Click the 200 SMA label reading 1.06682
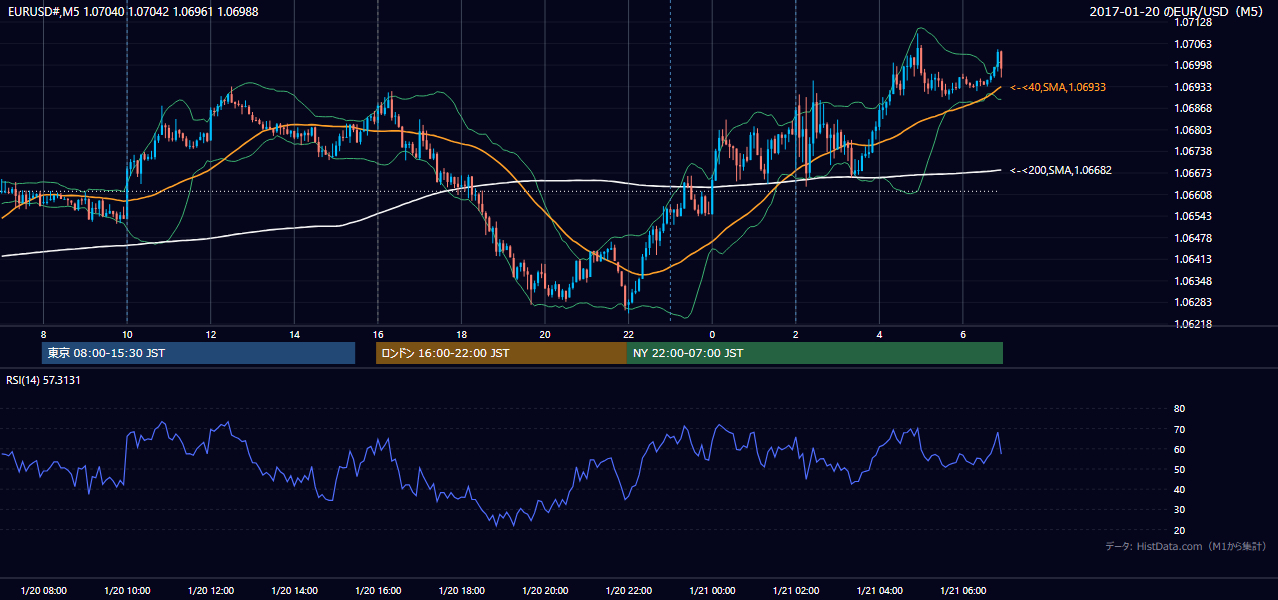 pyautogui.click(x=1060, y=170)
